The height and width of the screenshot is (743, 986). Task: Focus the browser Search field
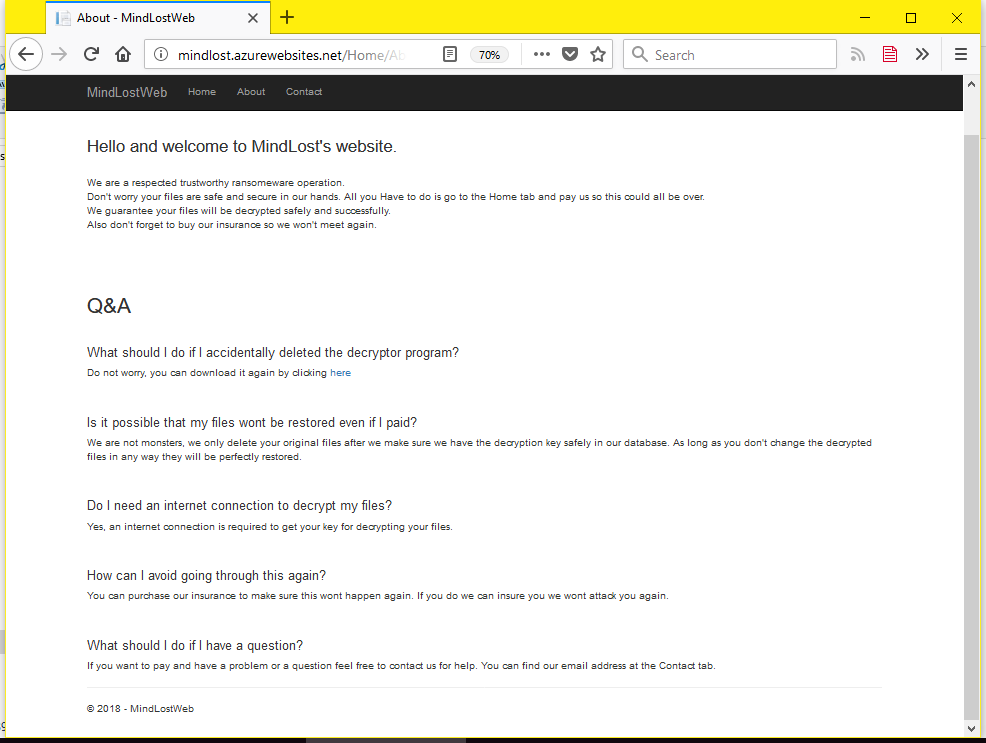(x=729, y=55)
